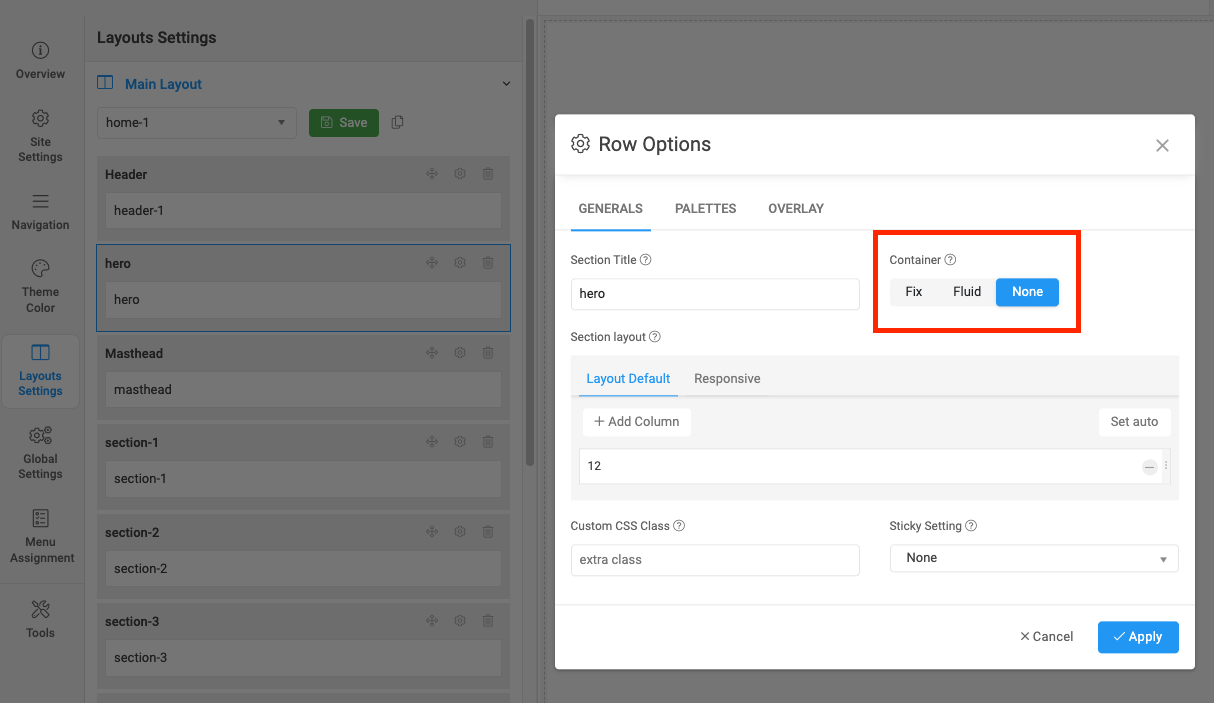Click the Global Settings gears icon
This screenshot has width=1214, height=703.
pyautogui.click(x=40, y=436)
